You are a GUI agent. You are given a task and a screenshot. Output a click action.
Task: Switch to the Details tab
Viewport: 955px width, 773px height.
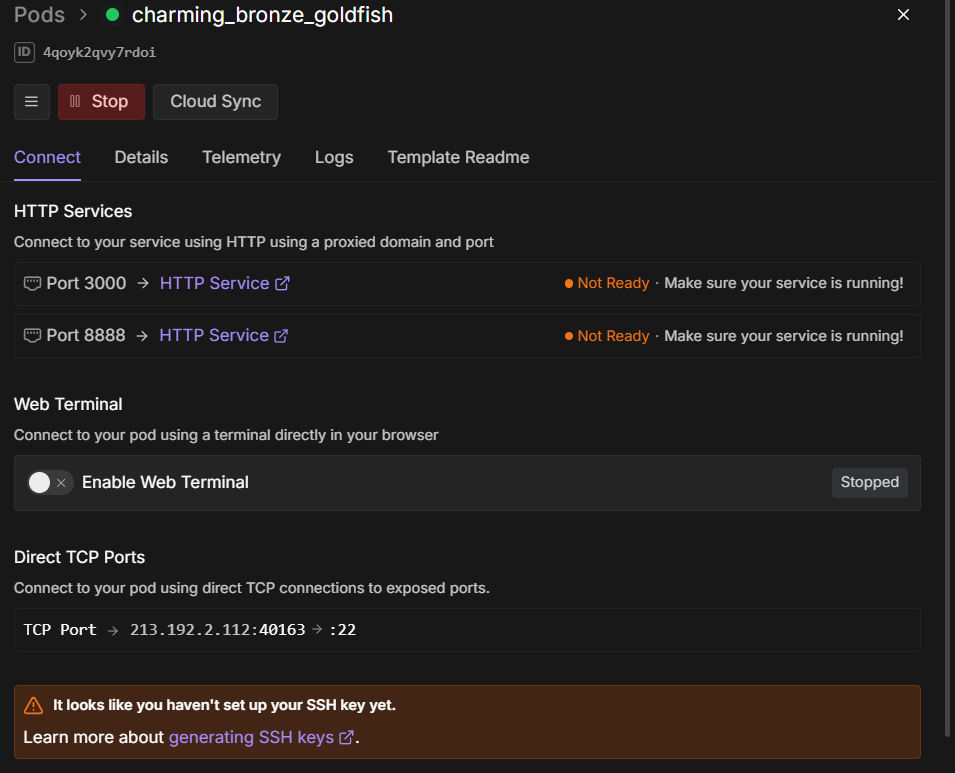coord(141,158)
